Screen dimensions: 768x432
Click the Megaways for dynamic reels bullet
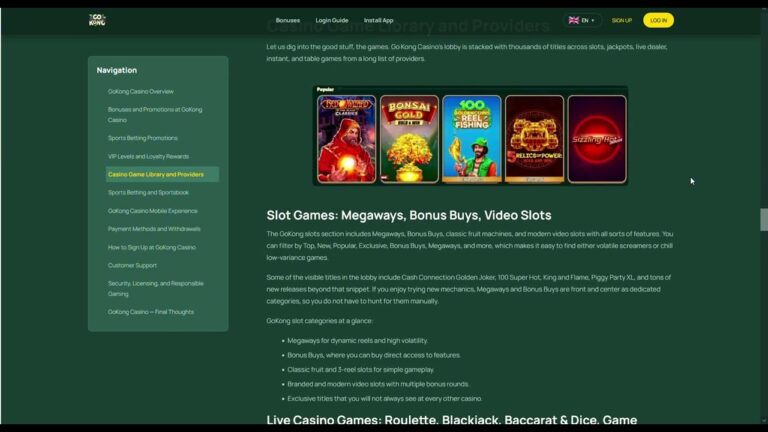[x=357, y=341]
